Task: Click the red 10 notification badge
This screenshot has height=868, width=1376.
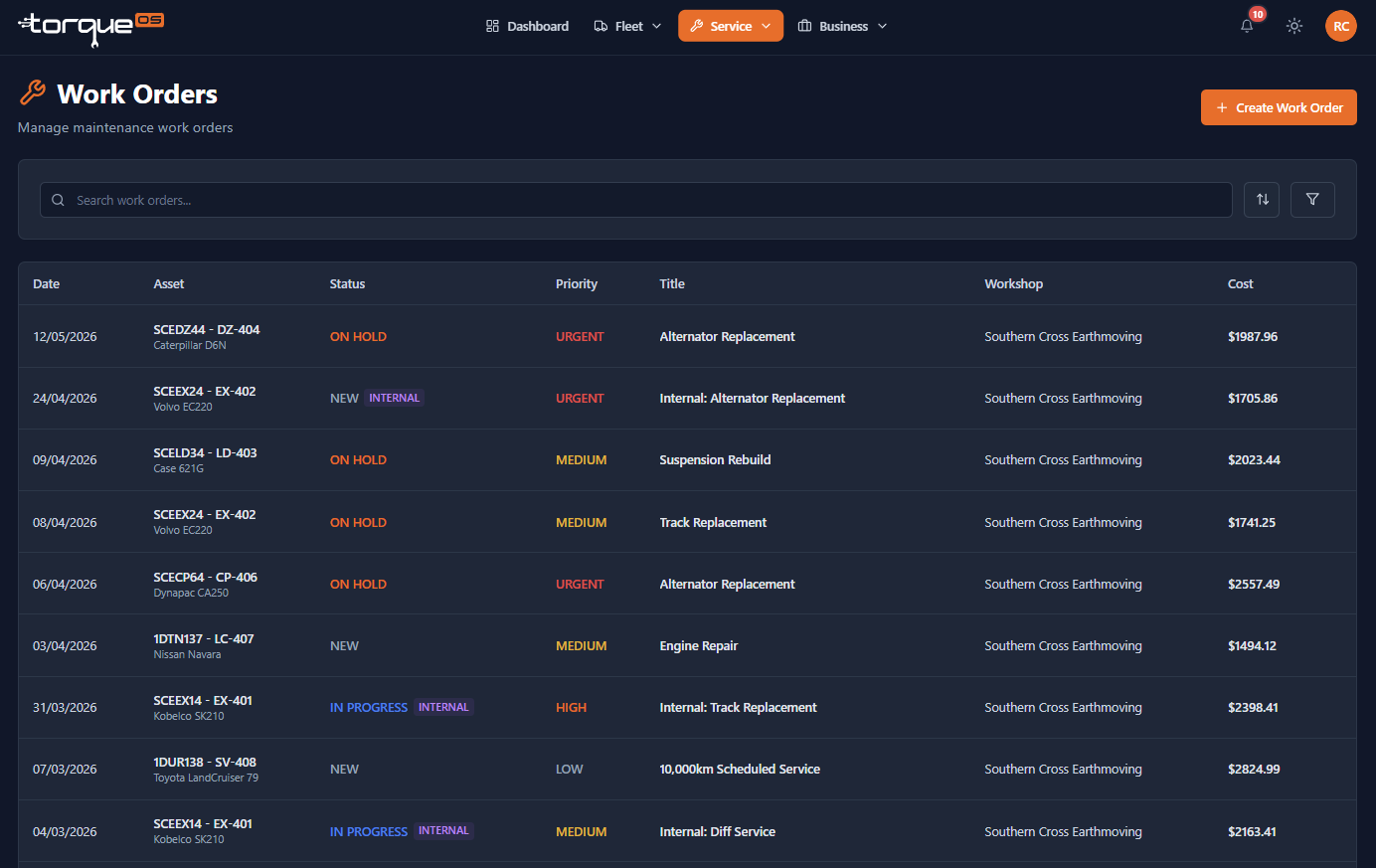Action: coord(1258,14)
